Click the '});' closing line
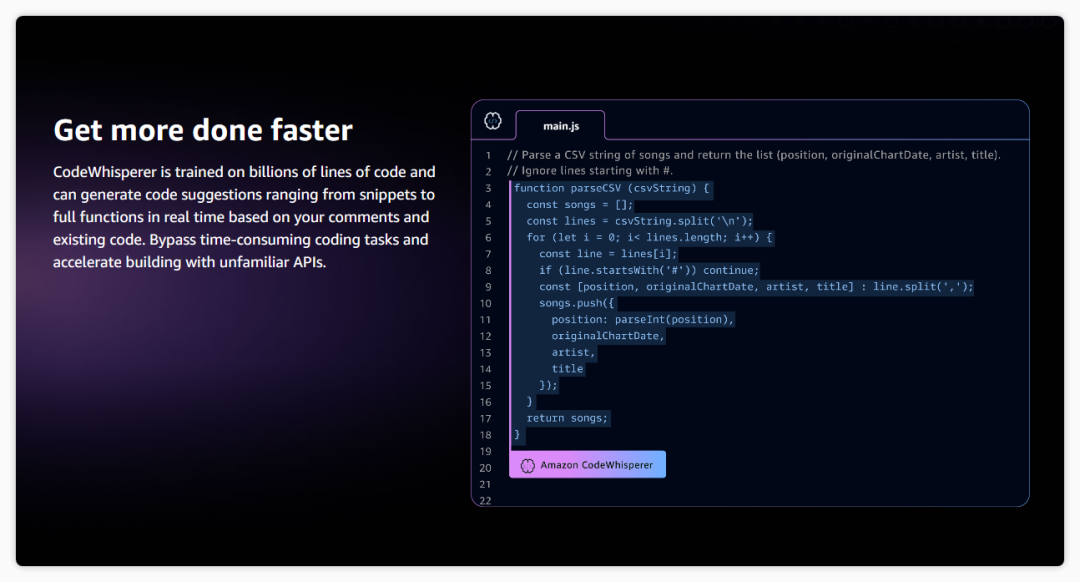The image size is (1080, 582). [548, 386]
